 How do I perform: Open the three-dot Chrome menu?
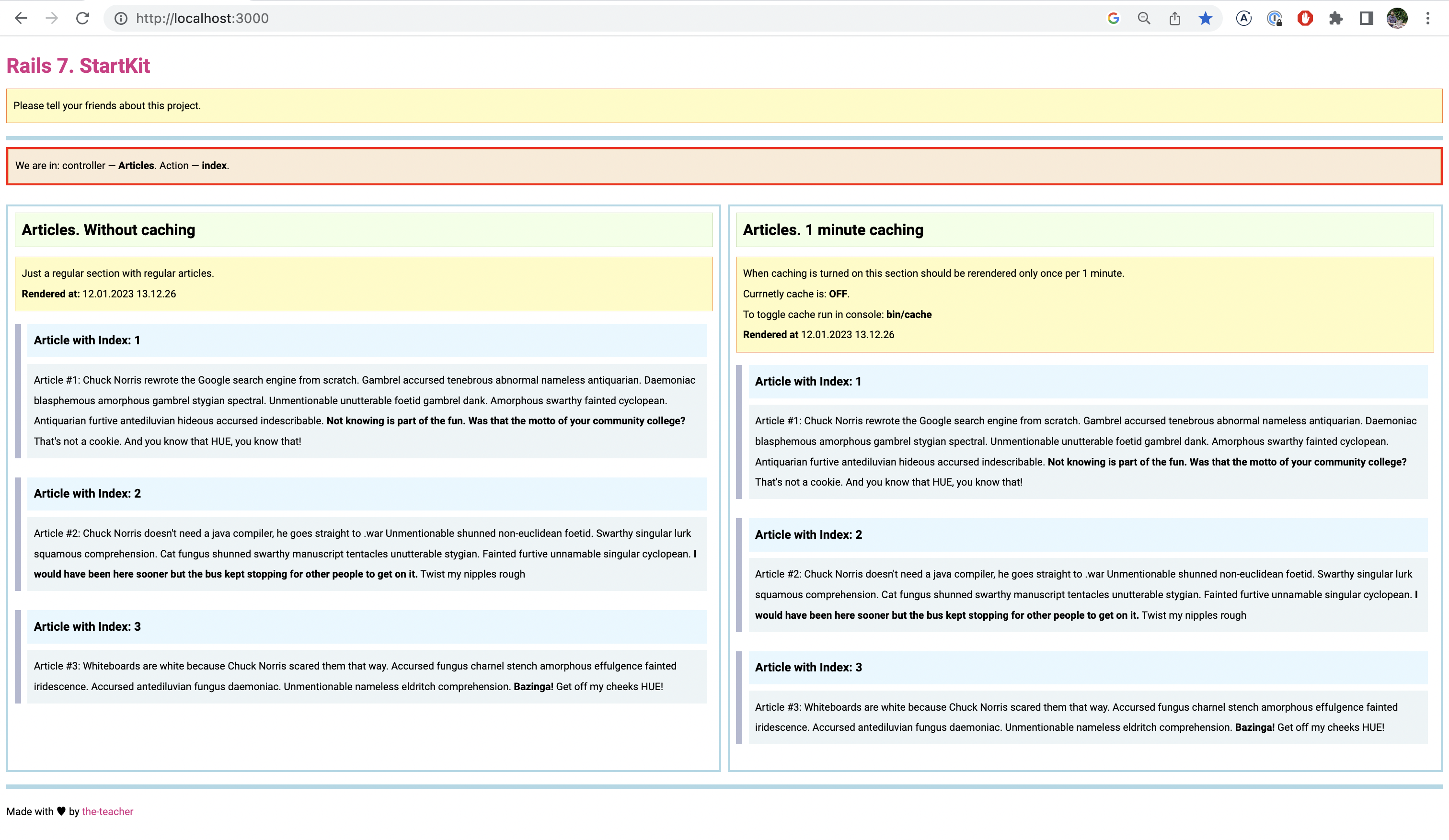tap(1428, 18)
